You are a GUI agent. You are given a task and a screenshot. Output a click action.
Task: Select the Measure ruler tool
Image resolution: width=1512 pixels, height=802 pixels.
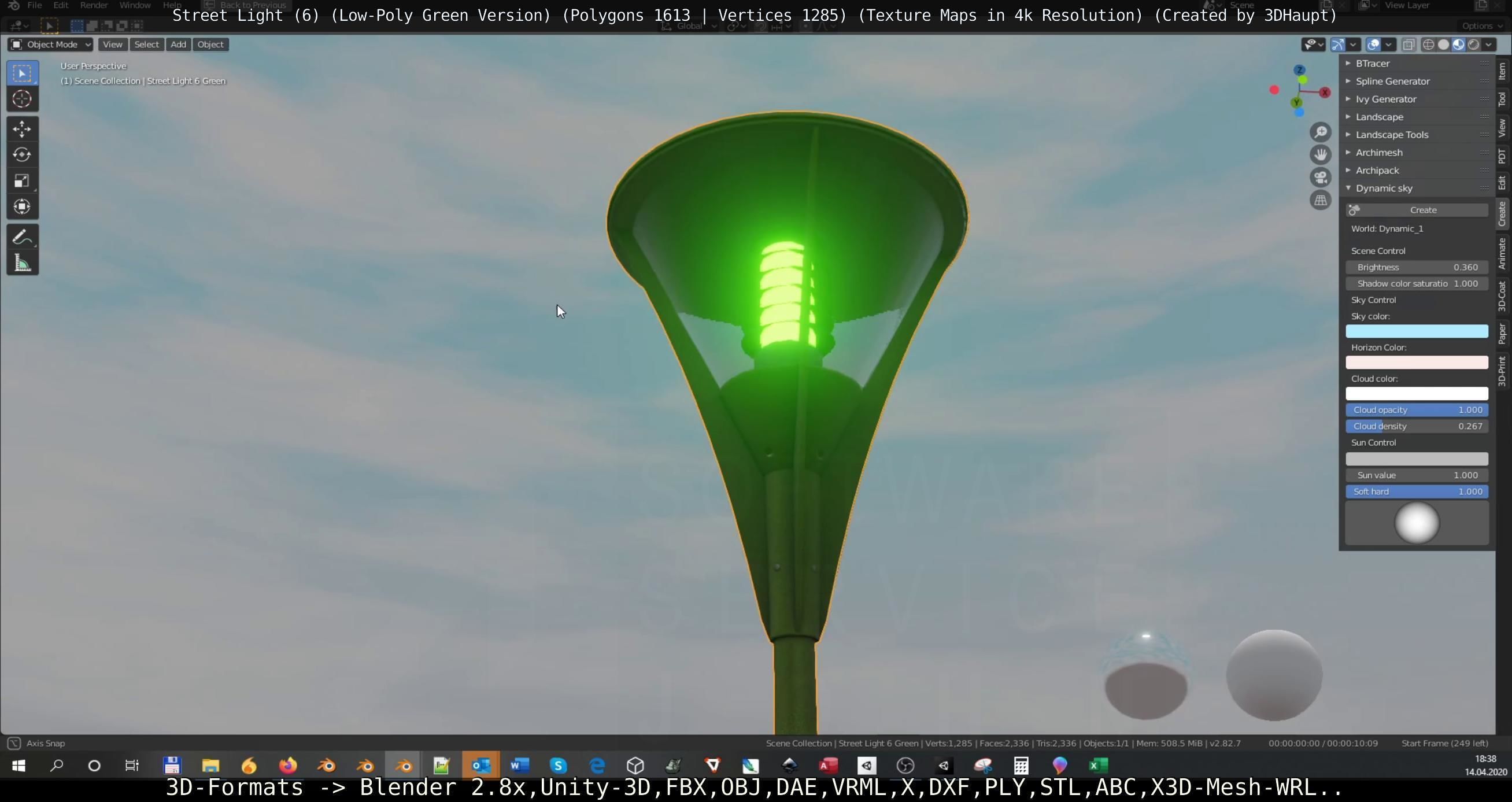(x=23, y=263)
